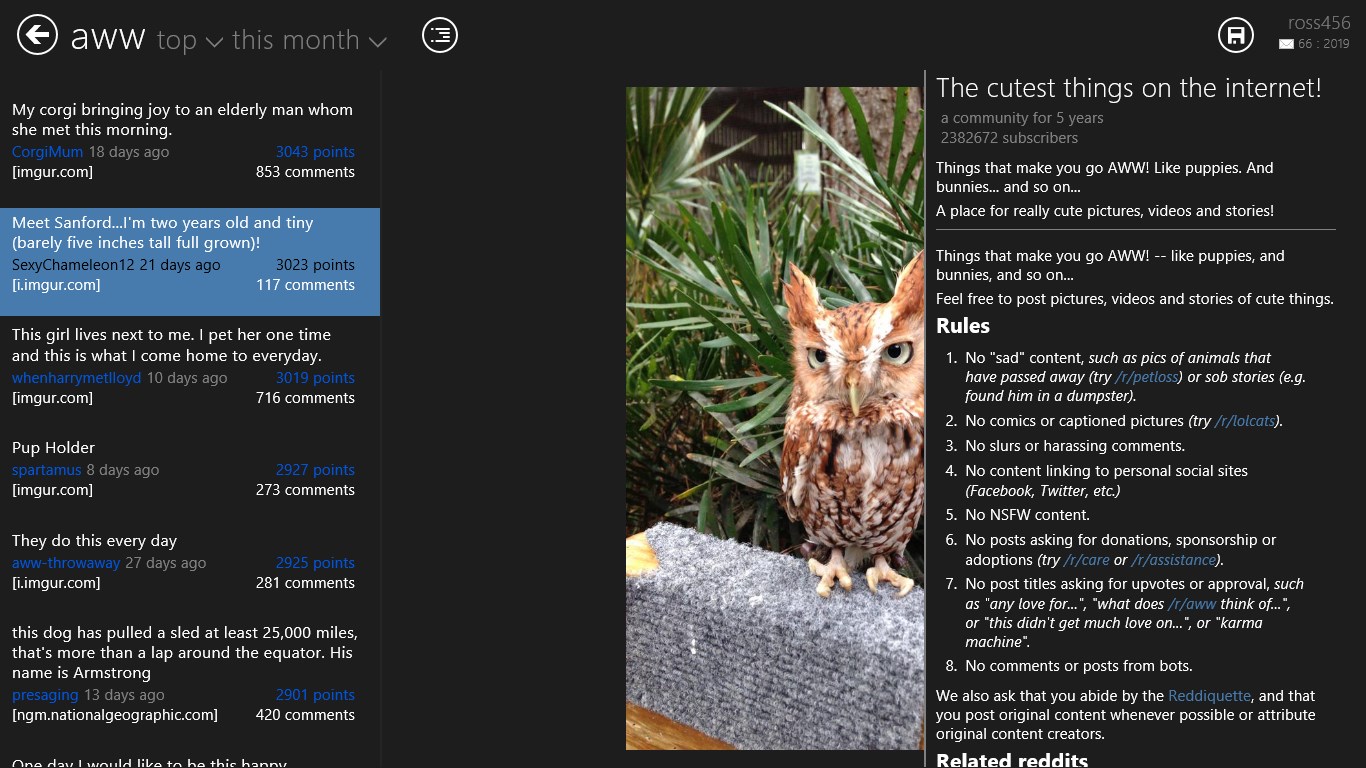Screen dimensions: 1366x768
Task: Follow the /r/aww link in rule 7
Action: [x=1192, y=604]
